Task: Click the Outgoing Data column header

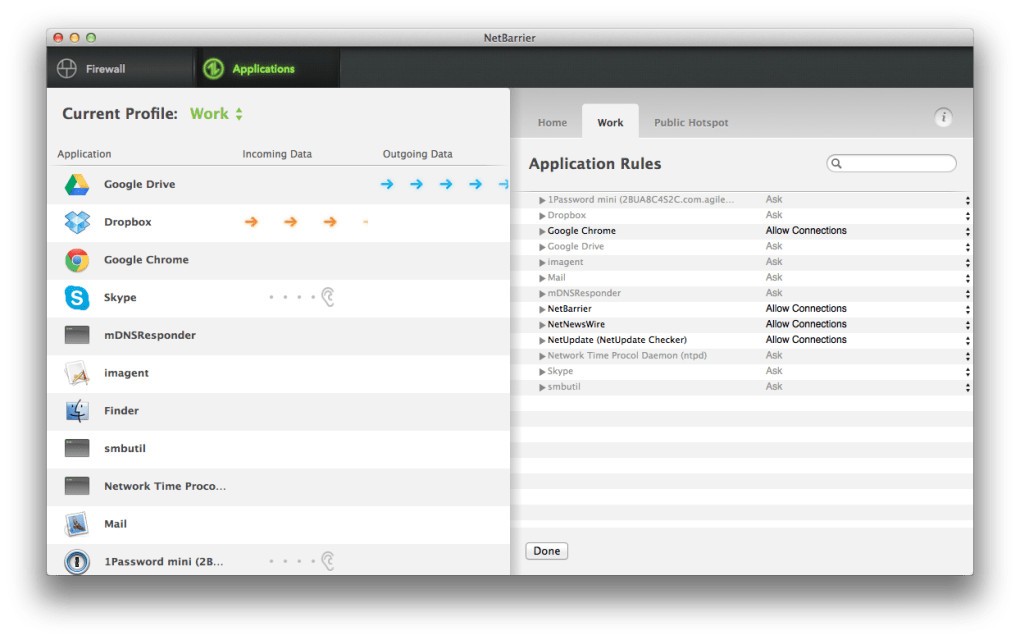Action: click(418, 154)
